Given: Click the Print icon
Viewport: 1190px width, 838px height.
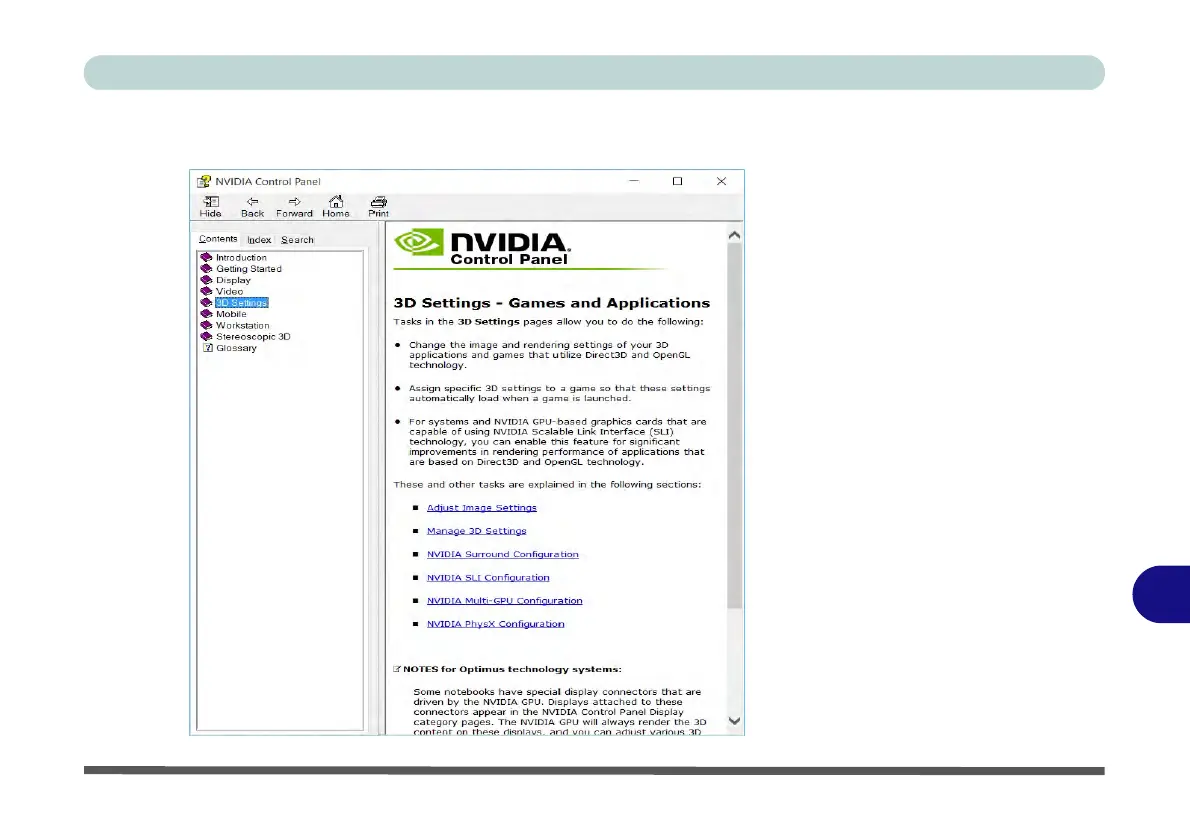Looking at the screenshot, I should [x=378, y=202].
